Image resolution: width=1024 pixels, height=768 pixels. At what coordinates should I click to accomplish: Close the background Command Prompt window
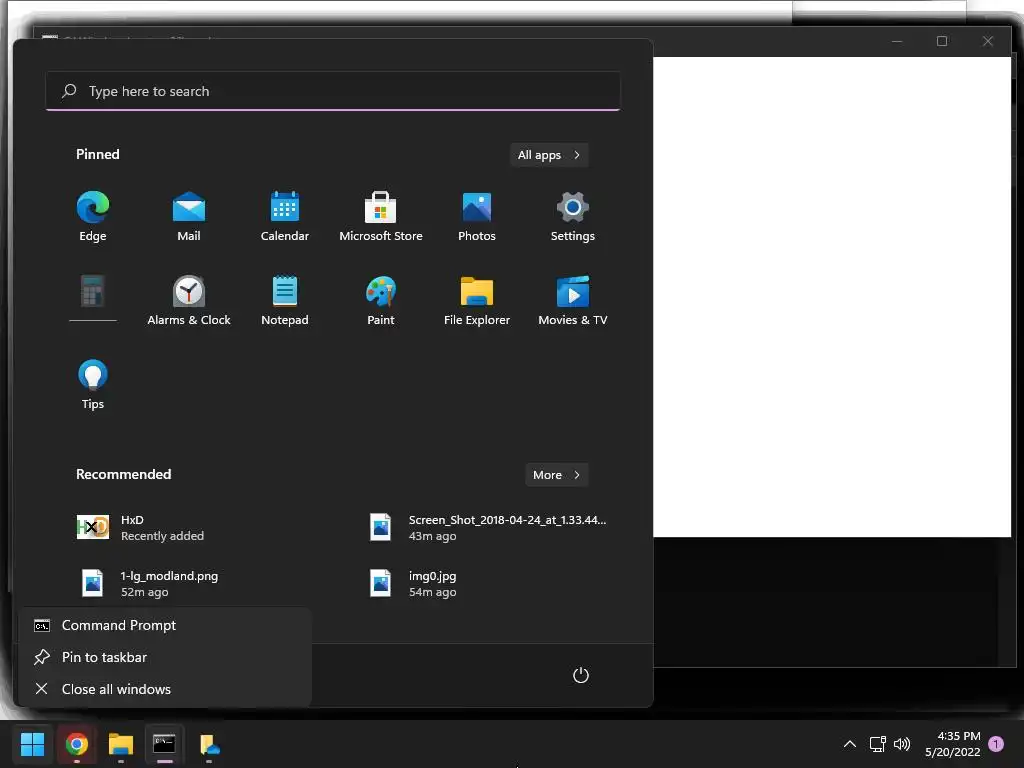[x=987, y=41]
